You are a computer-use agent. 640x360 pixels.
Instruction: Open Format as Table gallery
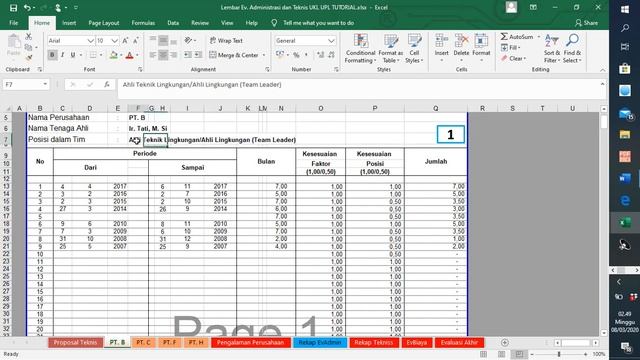pos(390,49)
